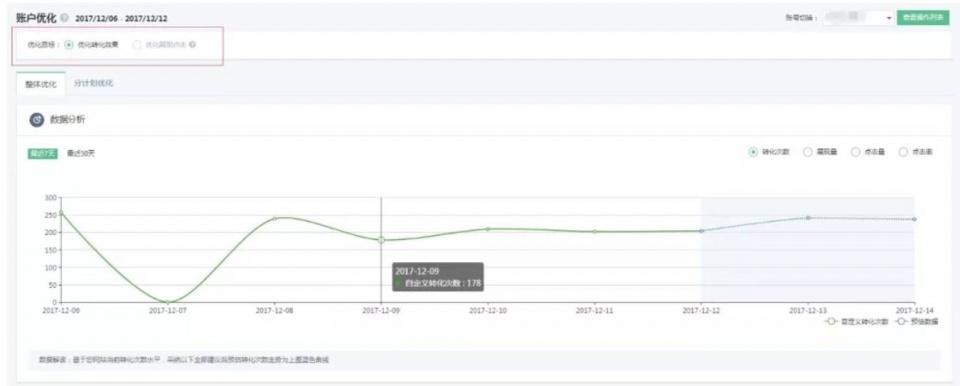This screenshot has height=386, width=960.
Task: Open the account switch dropdown
Action: (x=858, y=18)
